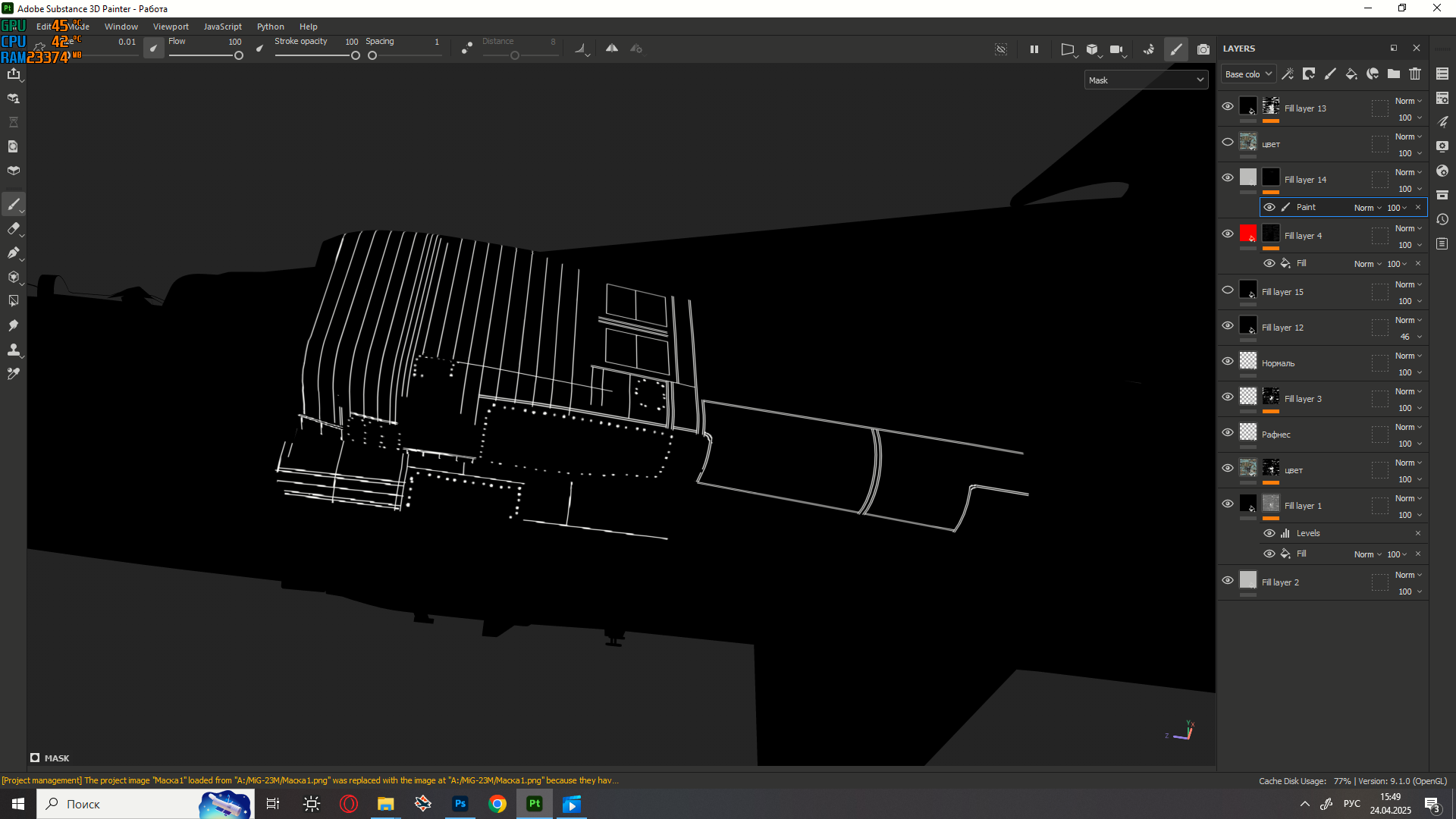Open the camera settings video icon
Image resolution: width=1456 pixels, height=819 pixels.
[1116, 49]
